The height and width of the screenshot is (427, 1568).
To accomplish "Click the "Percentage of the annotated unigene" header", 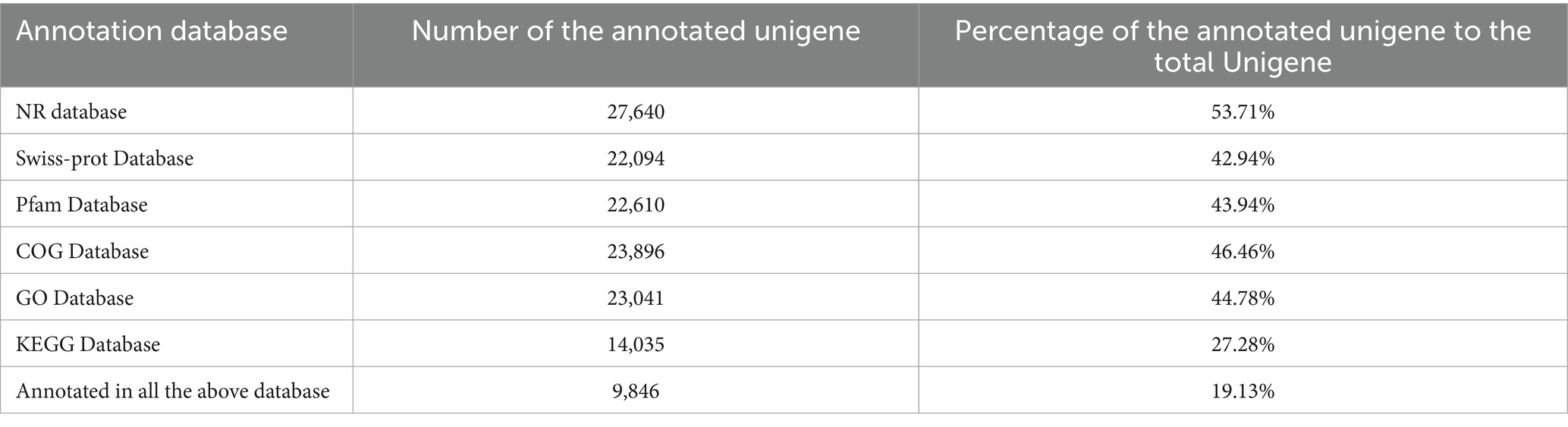I will (1243, 46).
